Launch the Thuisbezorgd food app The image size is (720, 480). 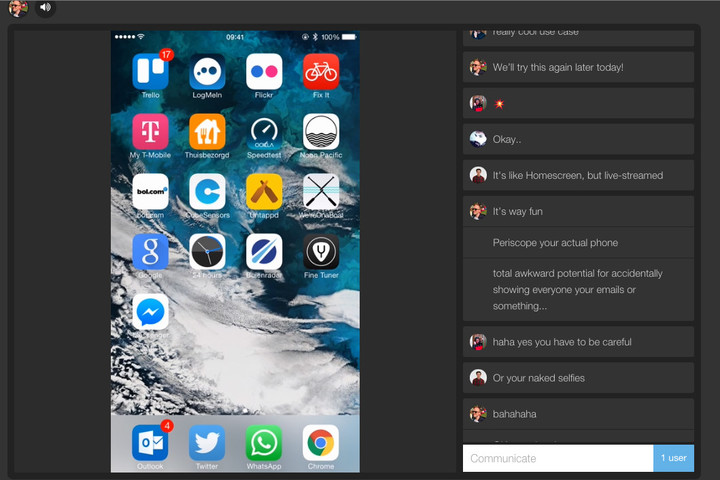(207, 132)
